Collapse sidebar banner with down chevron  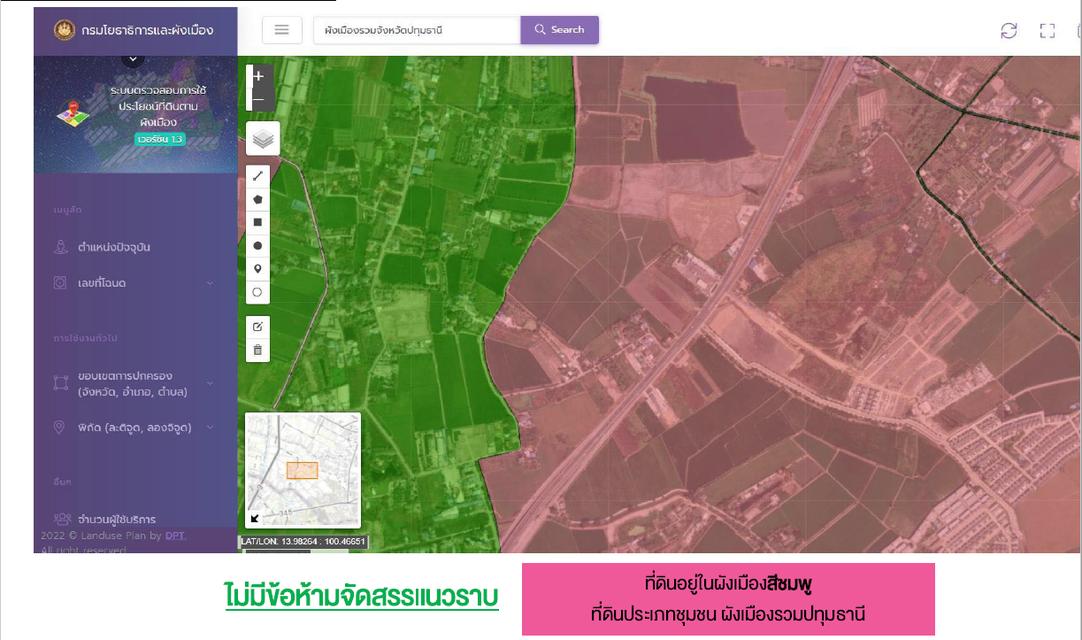tap(133, 59)
